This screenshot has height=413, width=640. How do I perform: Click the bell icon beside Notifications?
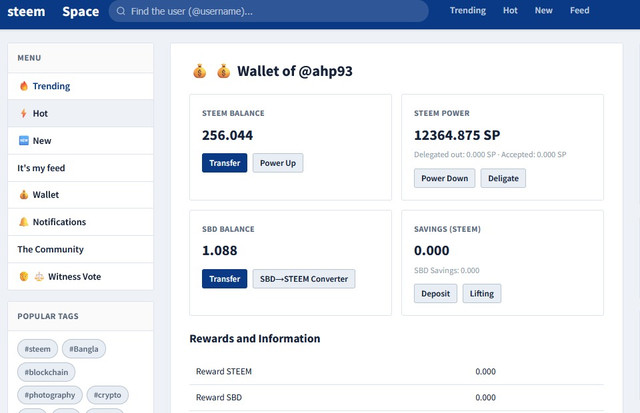point(24,222)
